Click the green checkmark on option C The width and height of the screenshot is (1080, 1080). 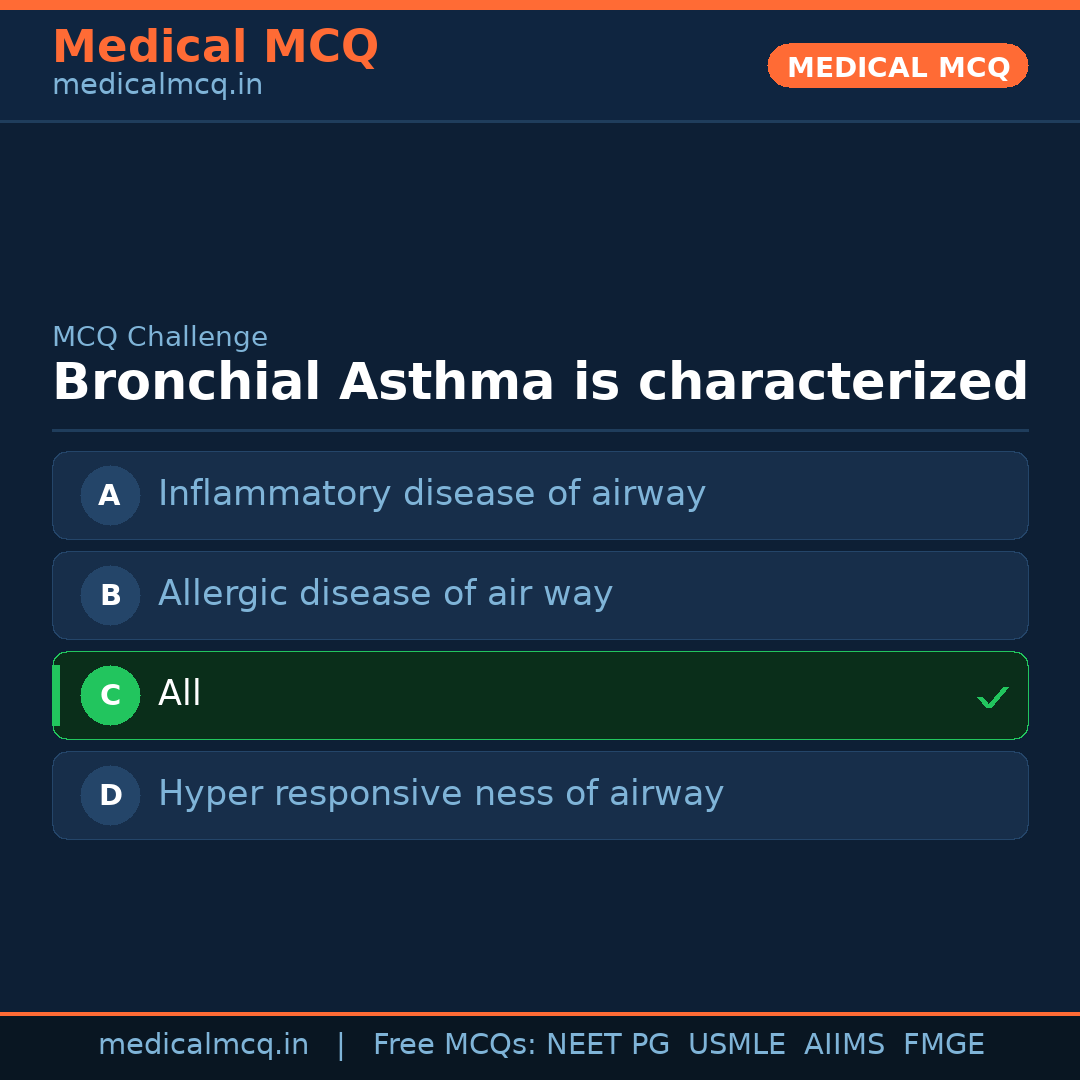[992, 697]
